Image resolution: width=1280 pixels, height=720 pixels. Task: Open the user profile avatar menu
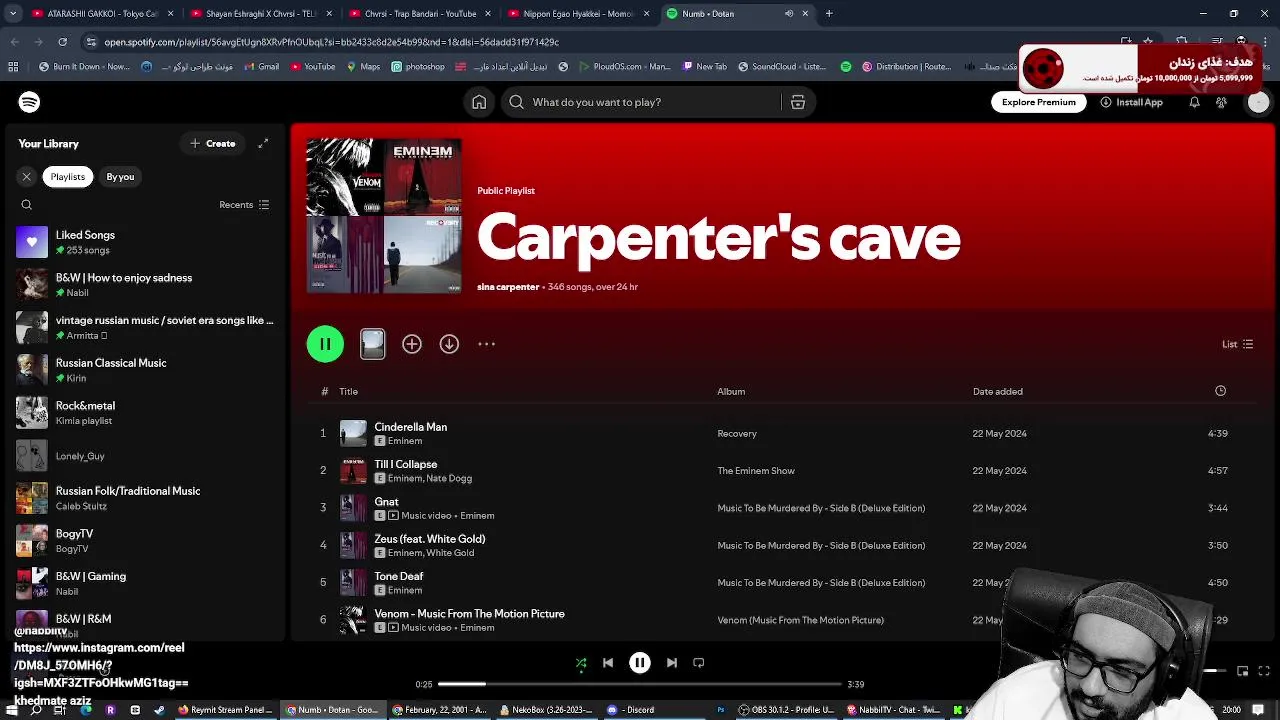[x=1258, y=102]
